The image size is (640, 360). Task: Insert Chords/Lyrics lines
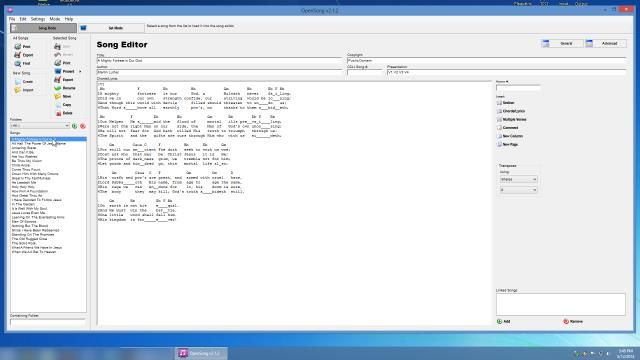point(511,111)
